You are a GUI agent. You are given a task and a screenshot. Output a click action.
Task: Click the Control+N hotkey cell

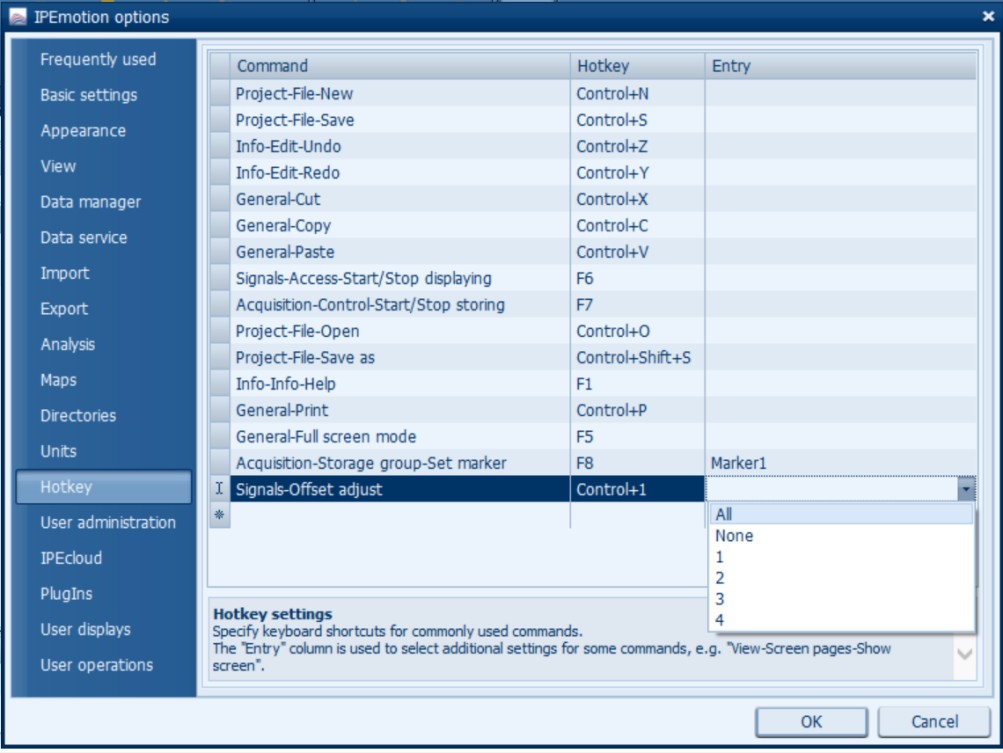637,93
